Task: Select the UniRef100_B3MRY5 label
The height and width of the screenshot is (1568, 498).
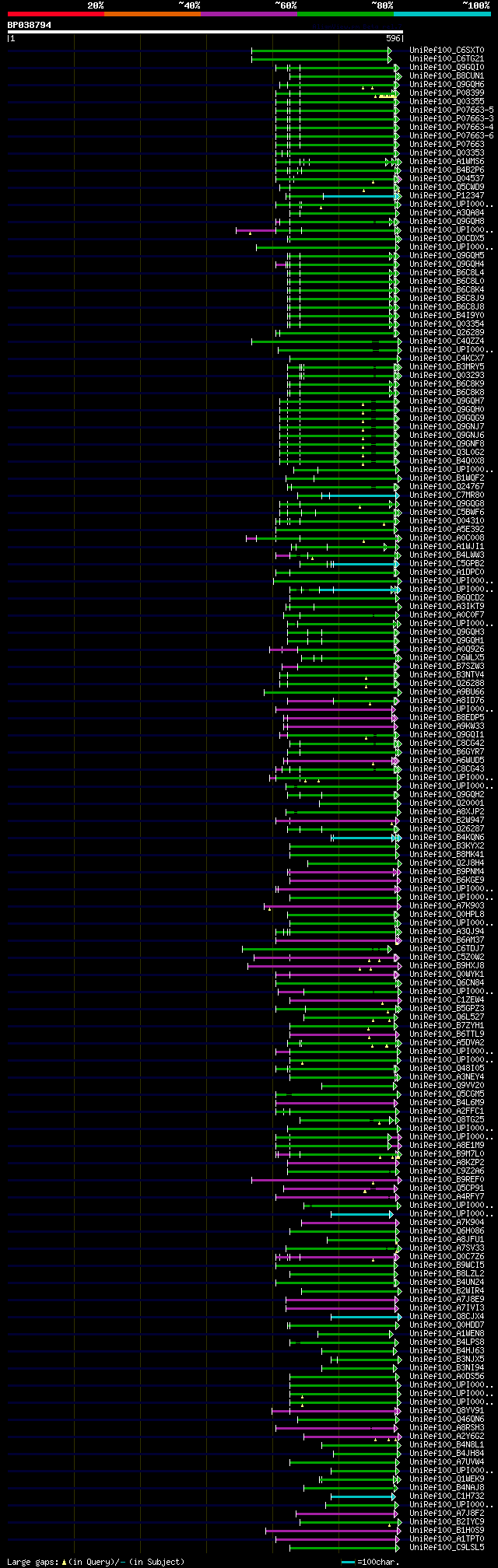Action: coord(447,367)
